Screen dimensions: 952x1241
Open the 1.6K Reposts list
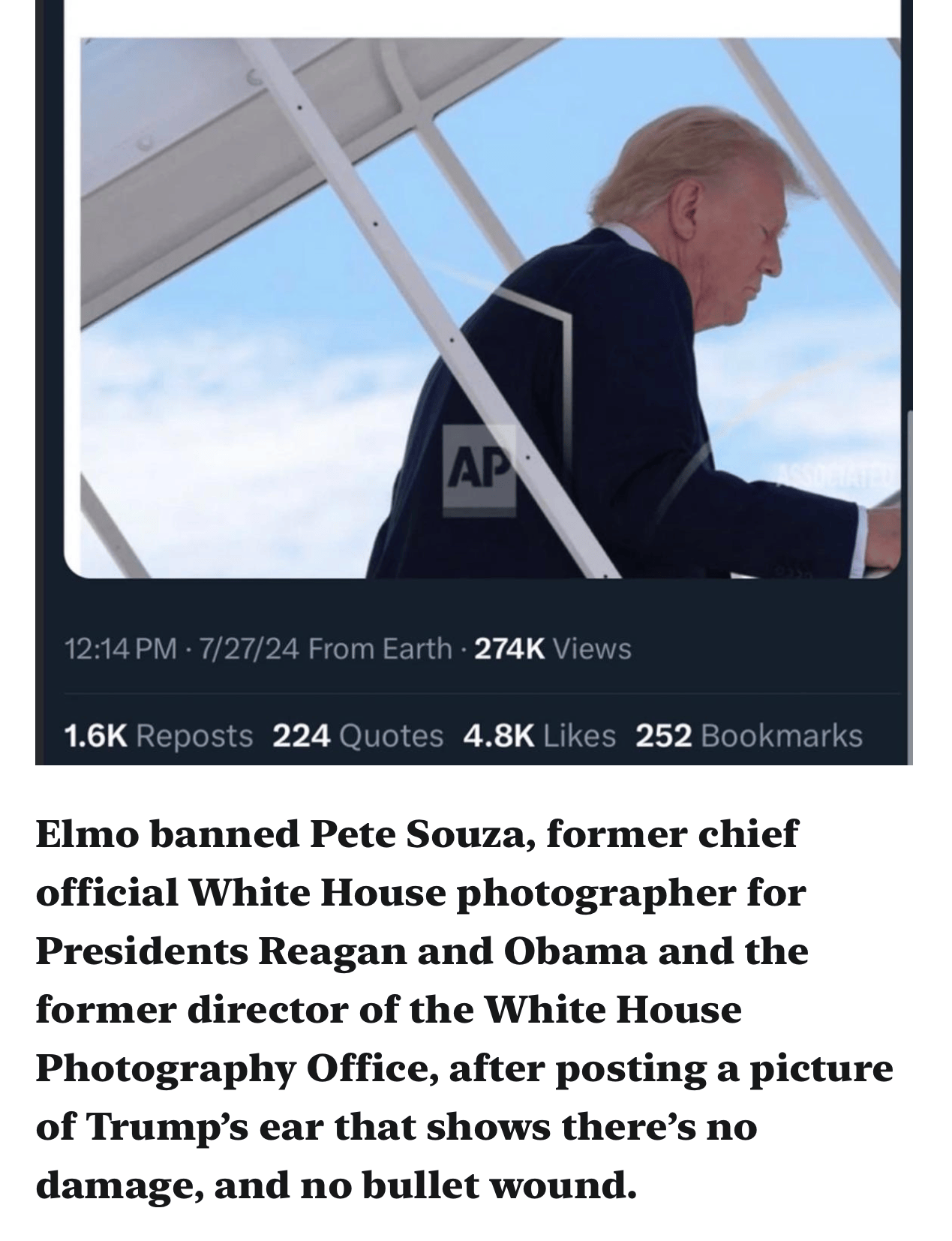tap(158, 736)
